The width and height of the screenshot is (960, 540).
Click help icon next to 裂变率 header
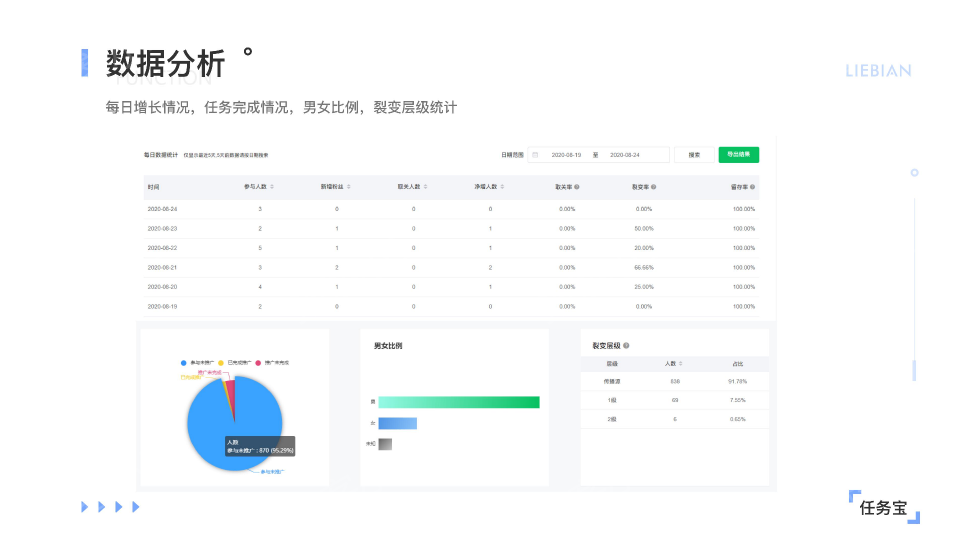(x=654, y=187)
